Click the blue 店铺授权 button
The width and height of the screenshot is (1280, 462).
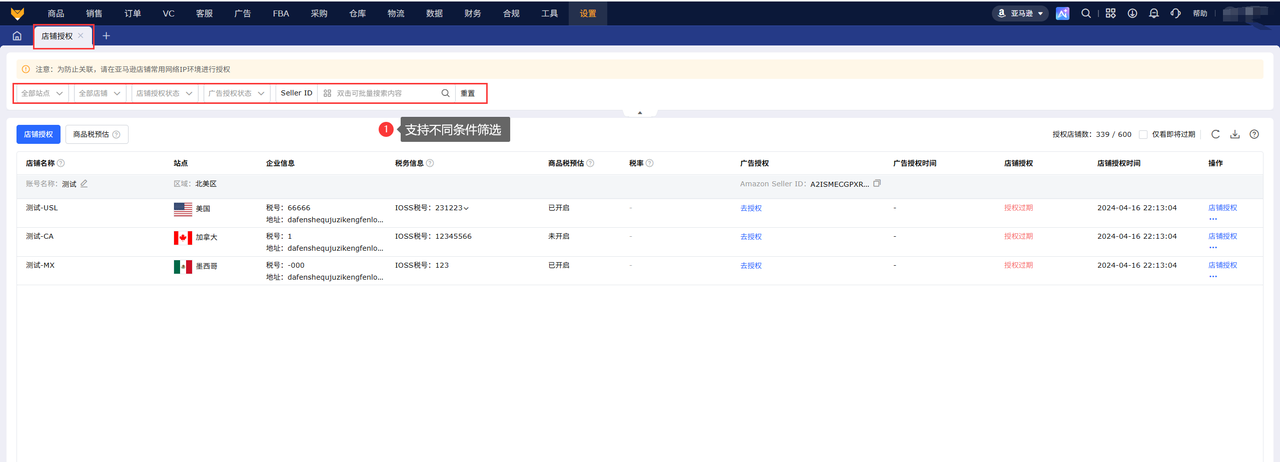pyautogui.click(x=39, y=134)
